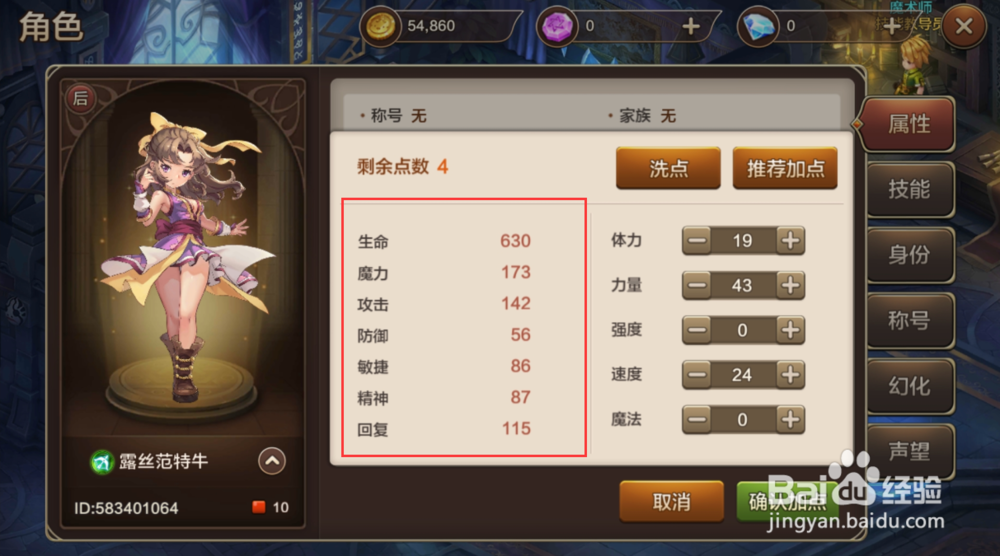The image size is (1000, 556).
Task: Increase 体力 with the plus button
Action: click(790, 241)
